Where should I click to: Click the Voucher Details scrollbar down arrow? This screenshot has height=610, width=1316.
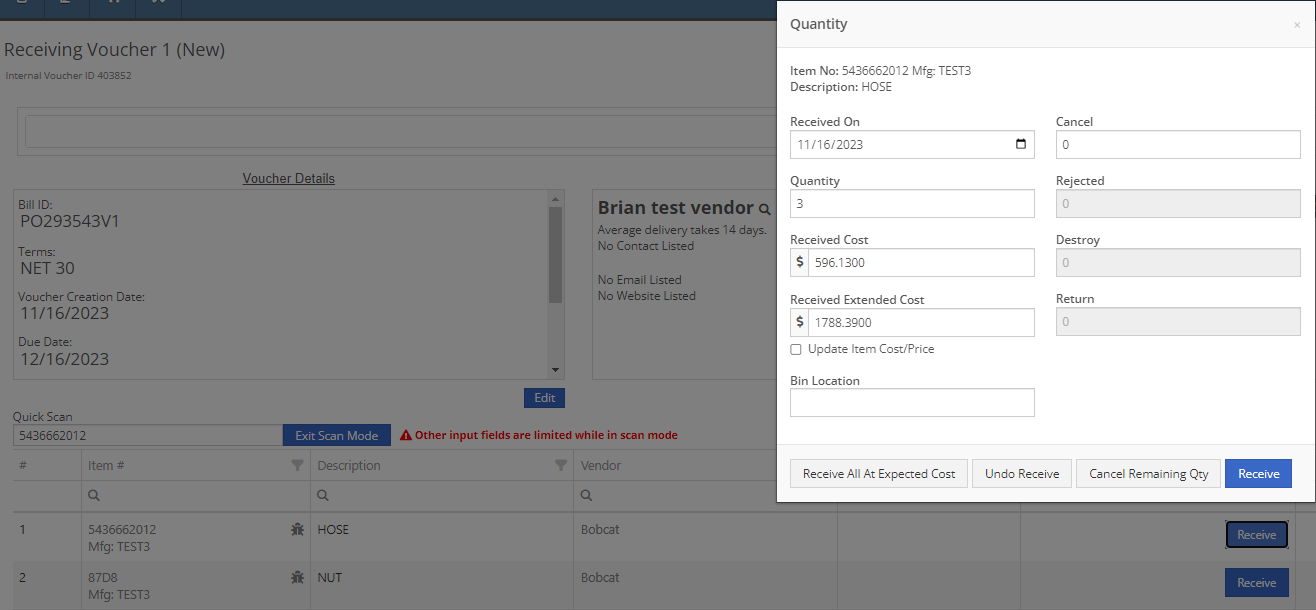pos(556,370)
